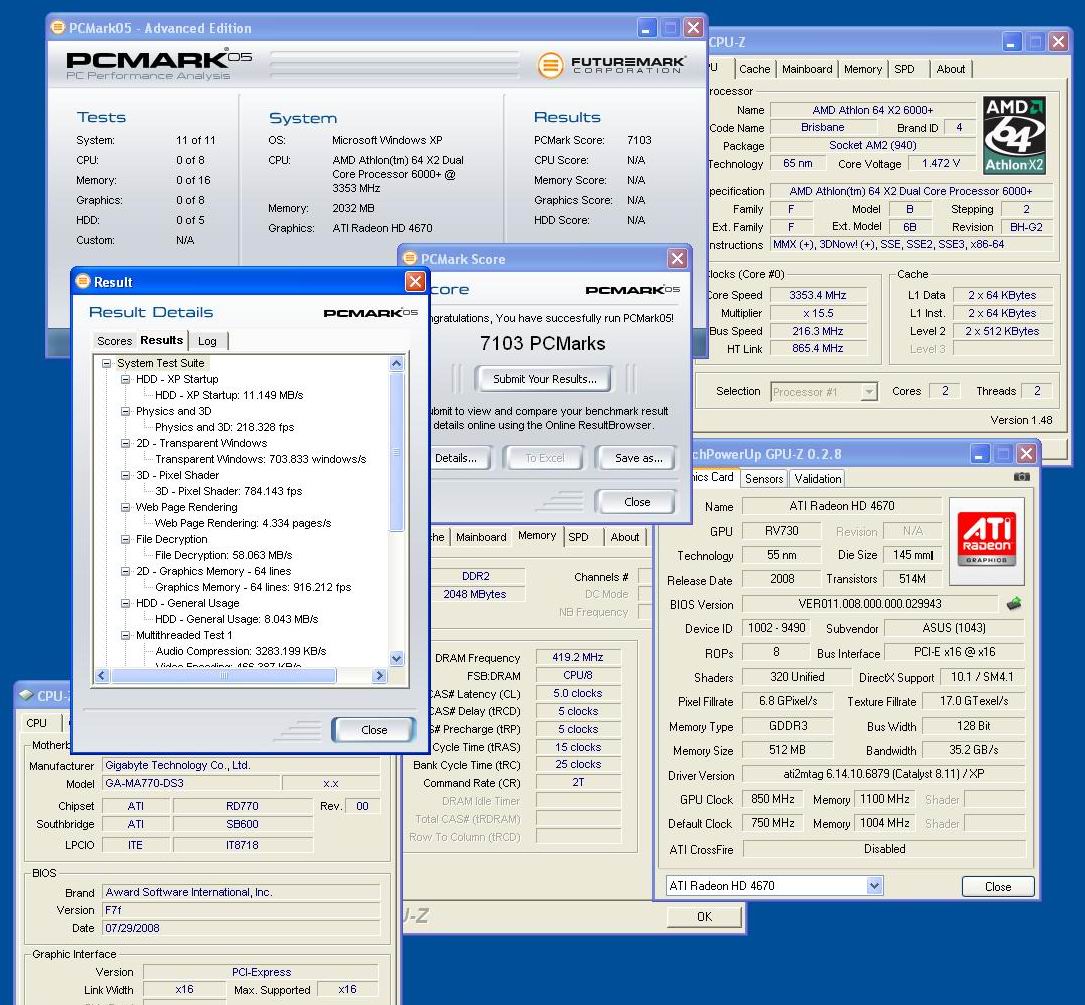Click the CPU-Z title icon at bottom left
The height and width of the screenshot is (1005, 1085).
(26, 695)
